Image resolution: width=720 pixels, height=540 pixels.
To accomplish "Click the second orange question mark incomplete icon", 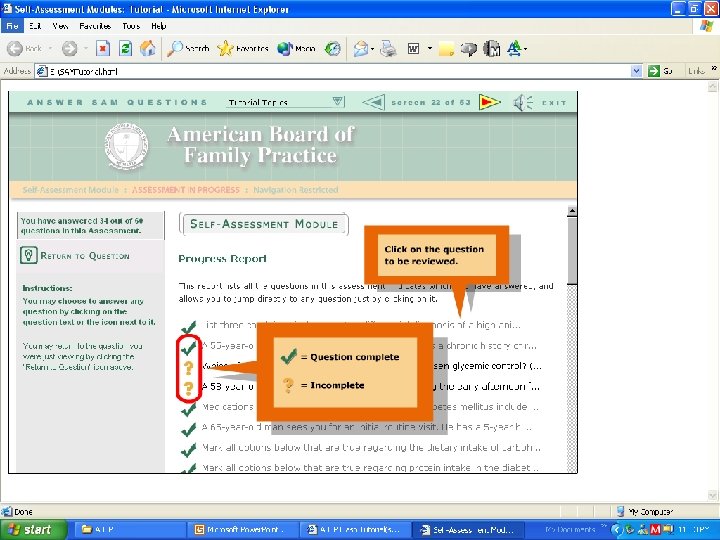I will [x=189, y=388].
